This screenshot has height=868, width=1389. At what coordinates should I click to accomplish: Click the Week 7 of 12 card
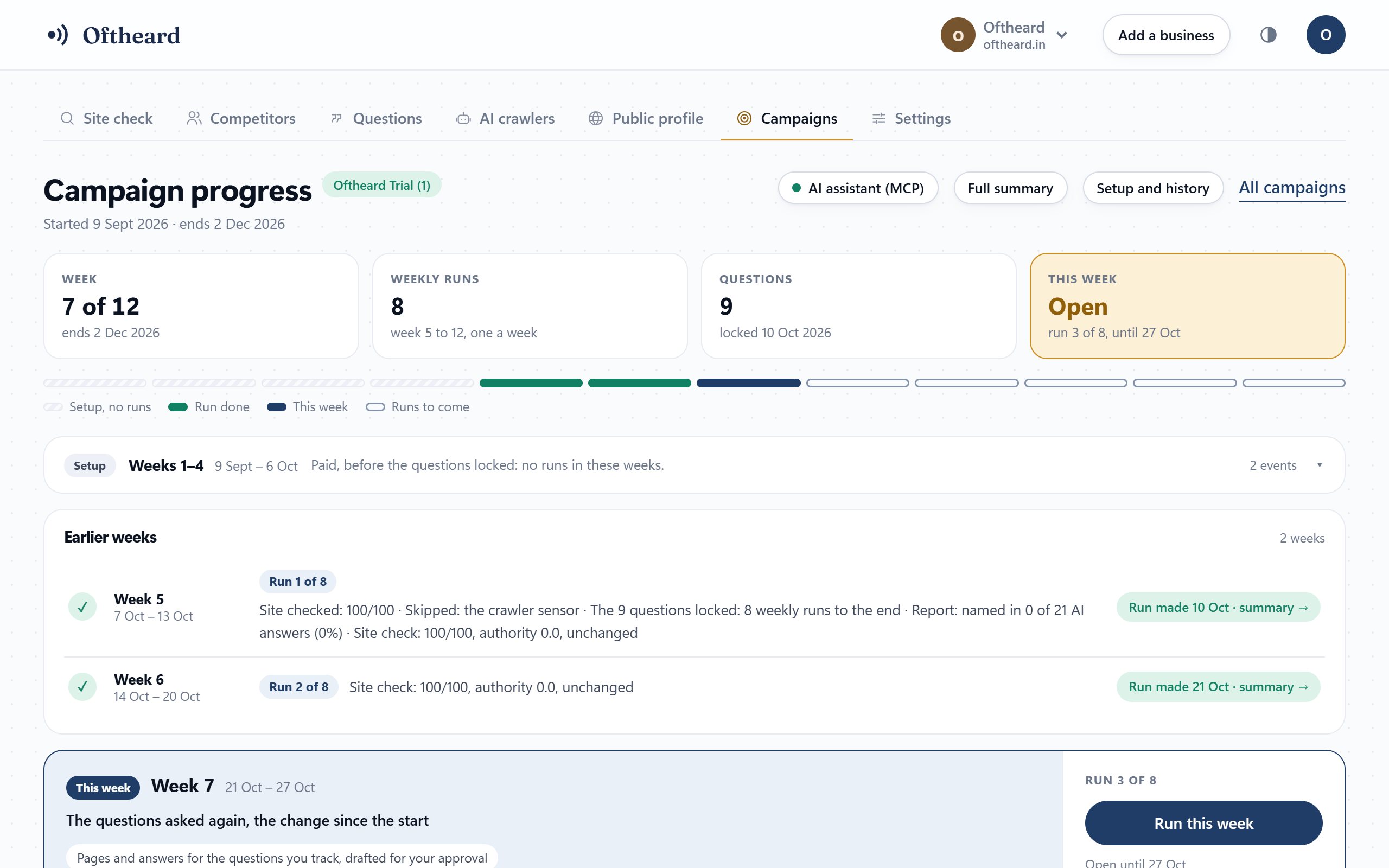(x=201, y=306)
